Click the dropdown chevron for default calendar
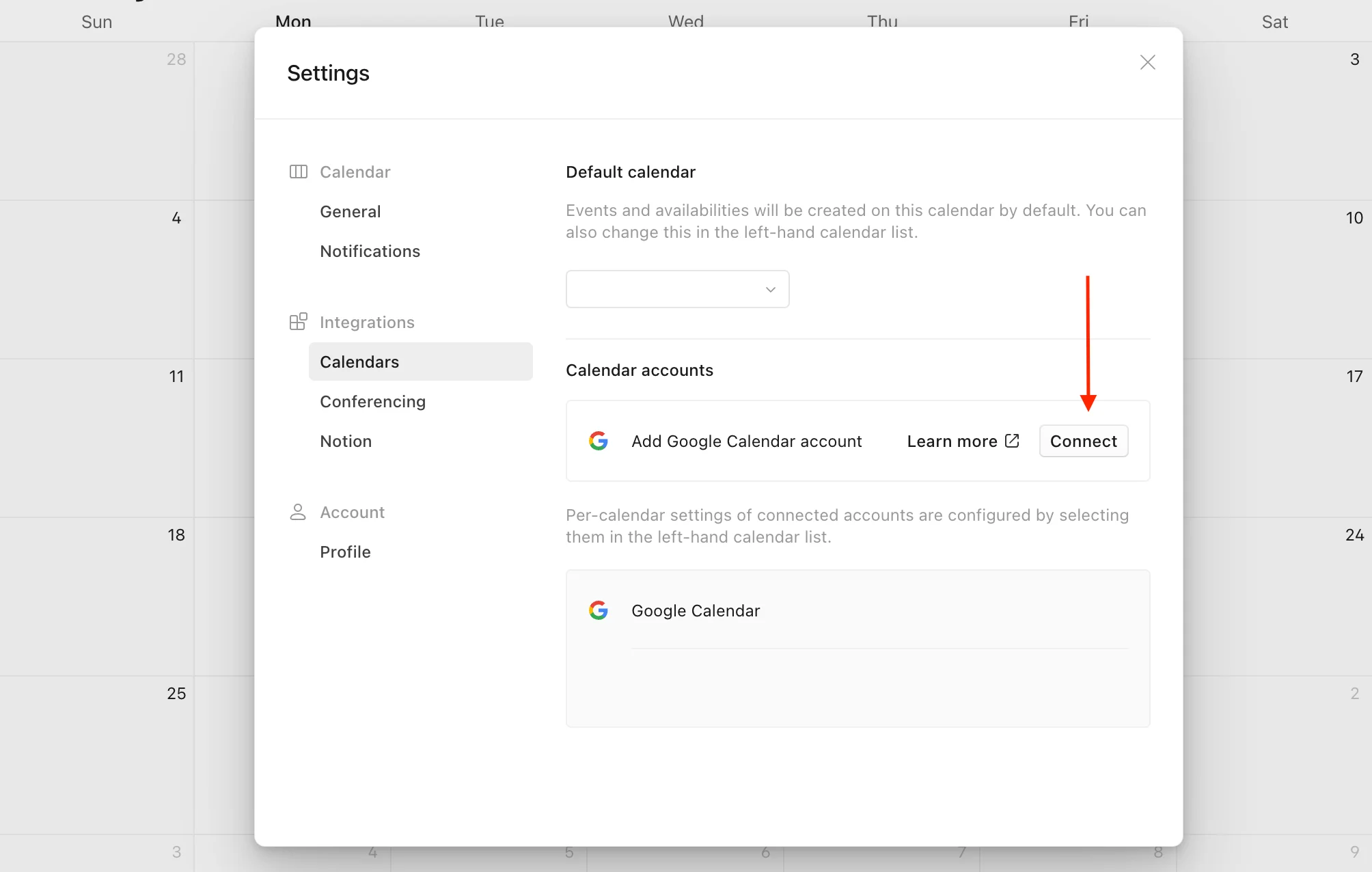This screenshot has width=1372, height=872. click(770, 290)
